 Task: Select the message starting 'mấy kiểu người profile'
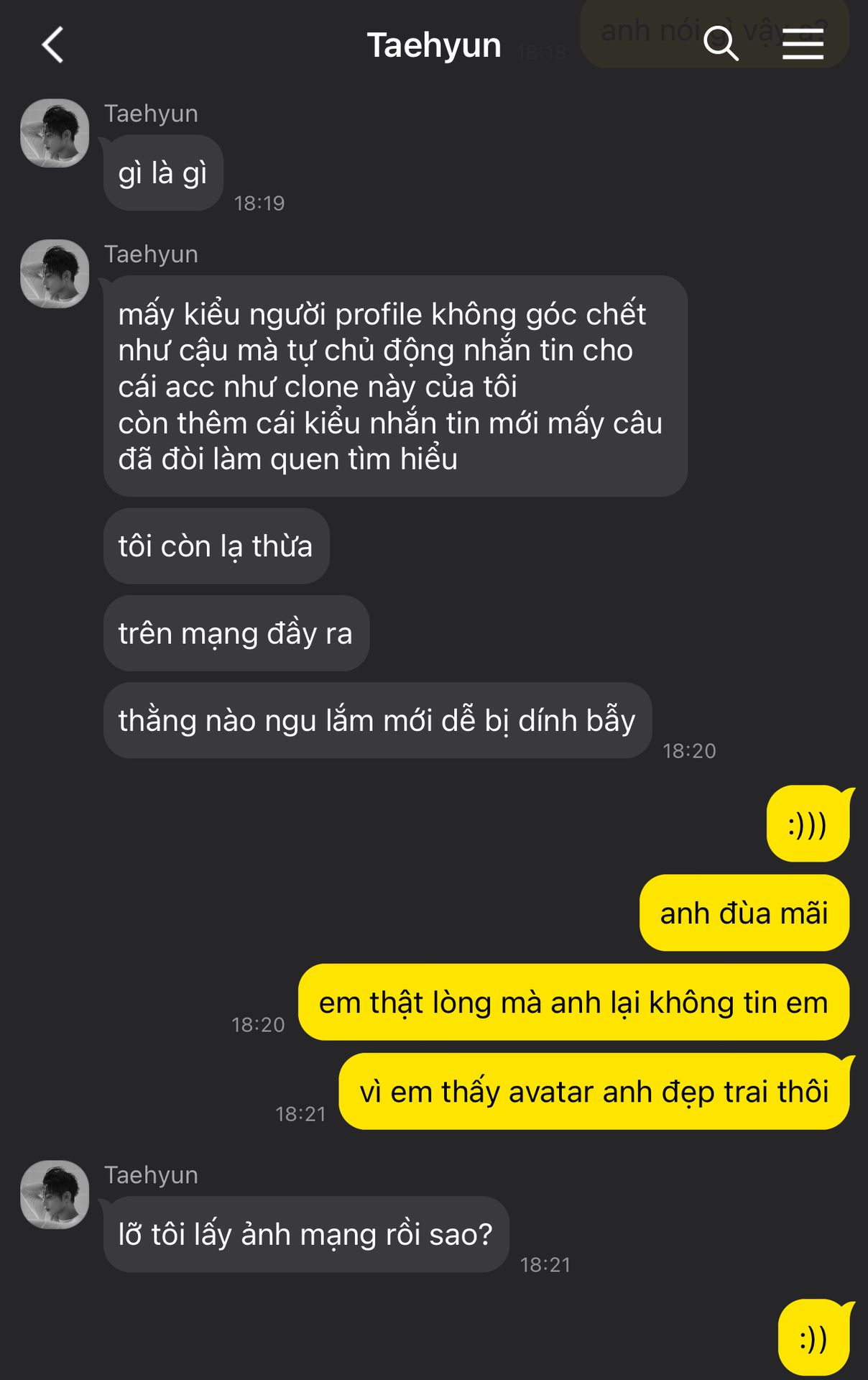point(395,386)
